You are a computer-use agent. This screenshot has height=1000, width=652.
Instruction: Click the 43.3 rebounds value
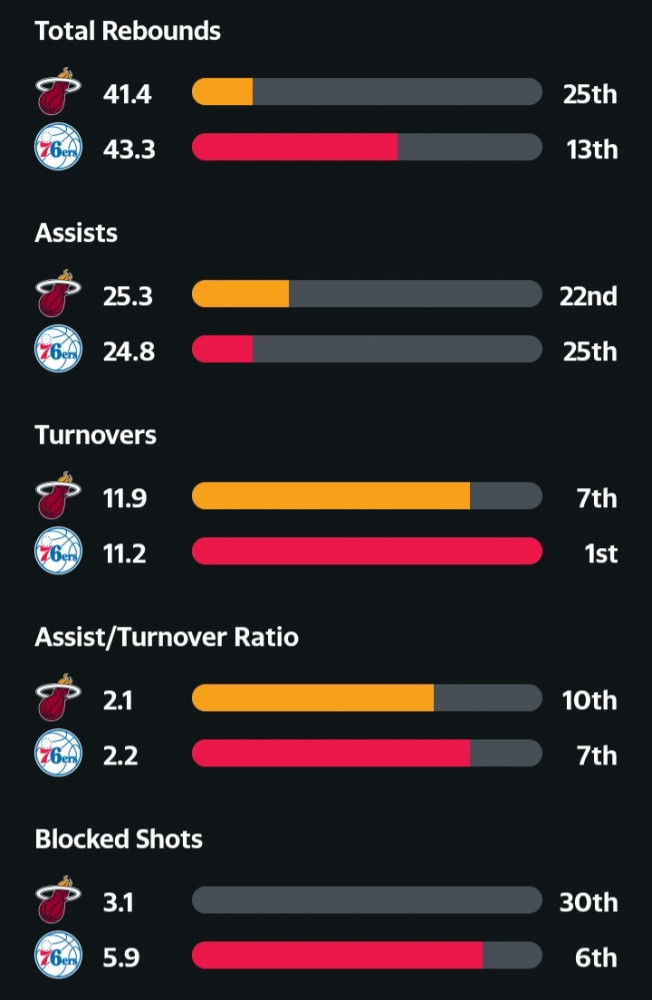click(x=129, y=149)
